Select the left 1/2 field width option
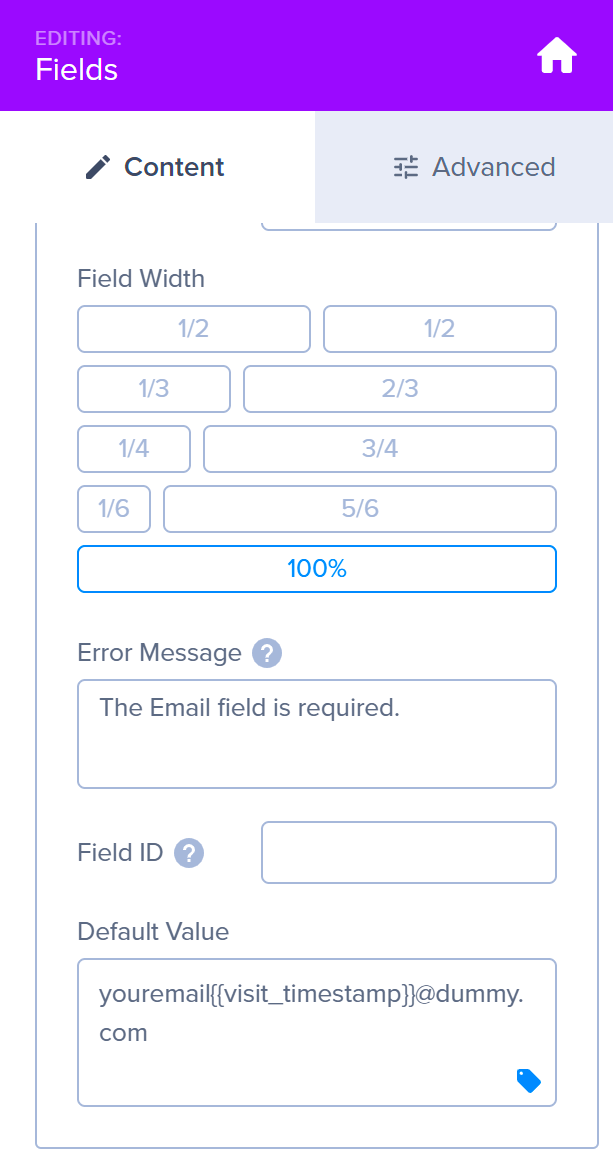 click(x=193, y=328)
